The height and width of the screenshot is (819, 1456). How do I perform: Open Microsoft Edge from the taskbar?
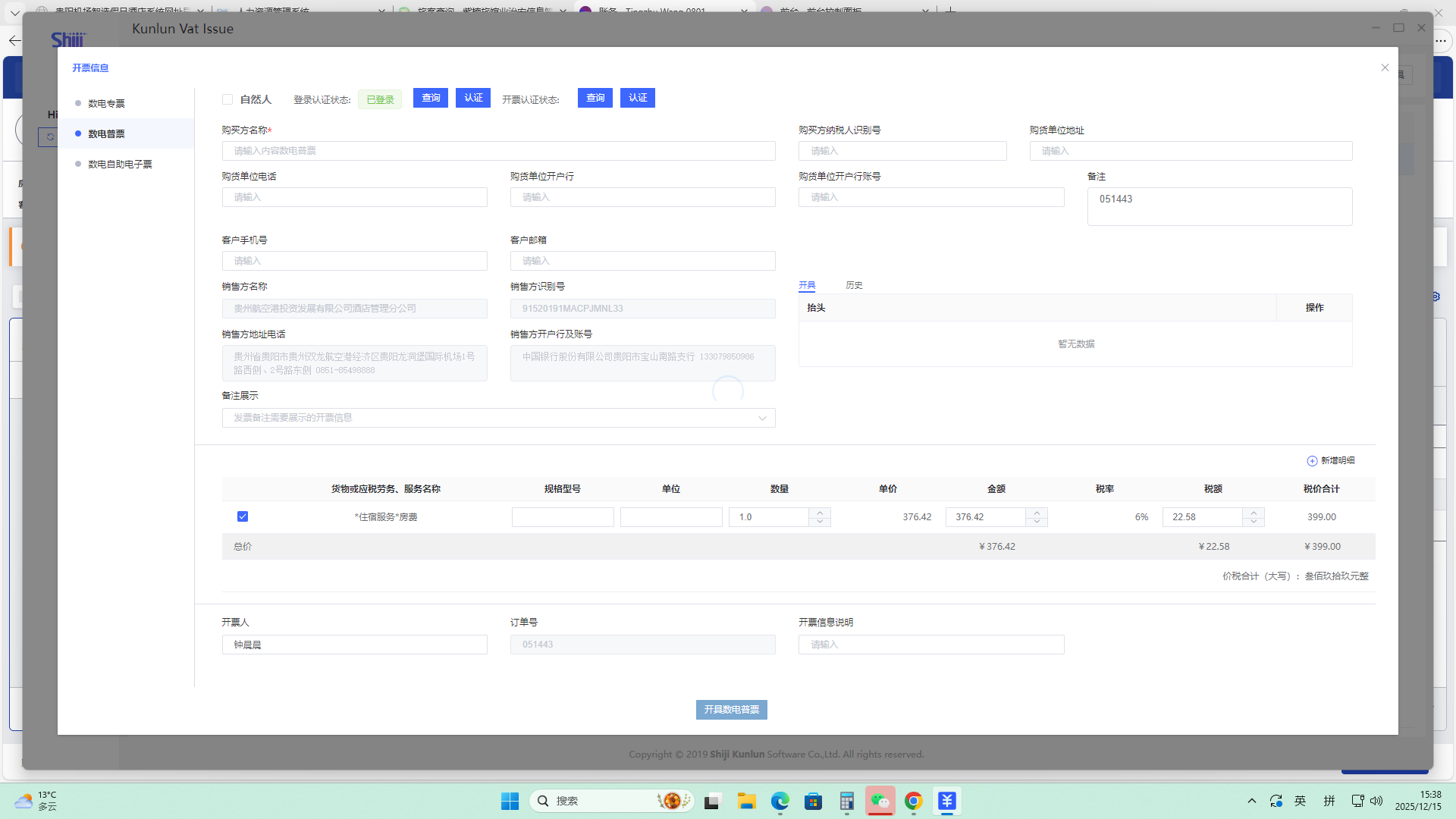coord(780,801)
